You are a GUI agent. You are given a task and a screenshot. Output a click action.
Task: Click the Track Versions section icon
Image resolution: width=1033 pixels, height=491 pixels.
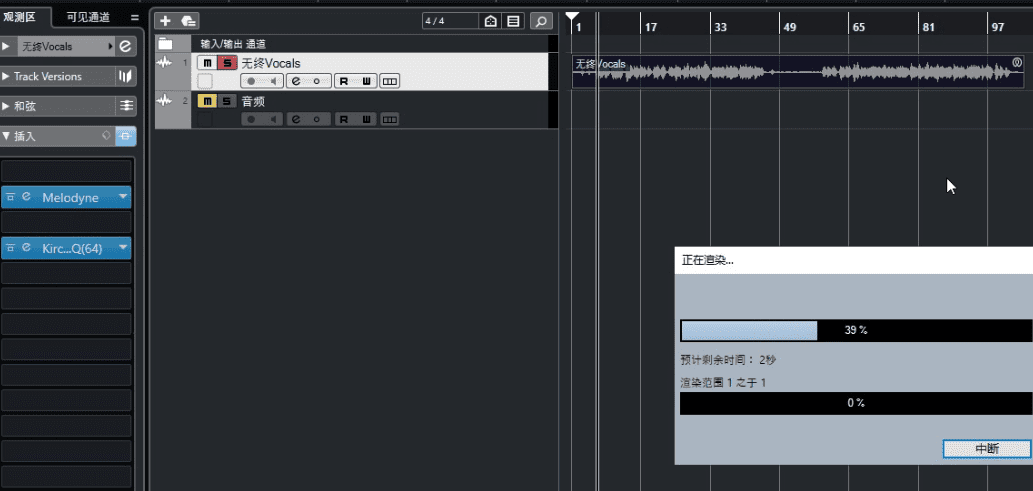tap(126, 76)
